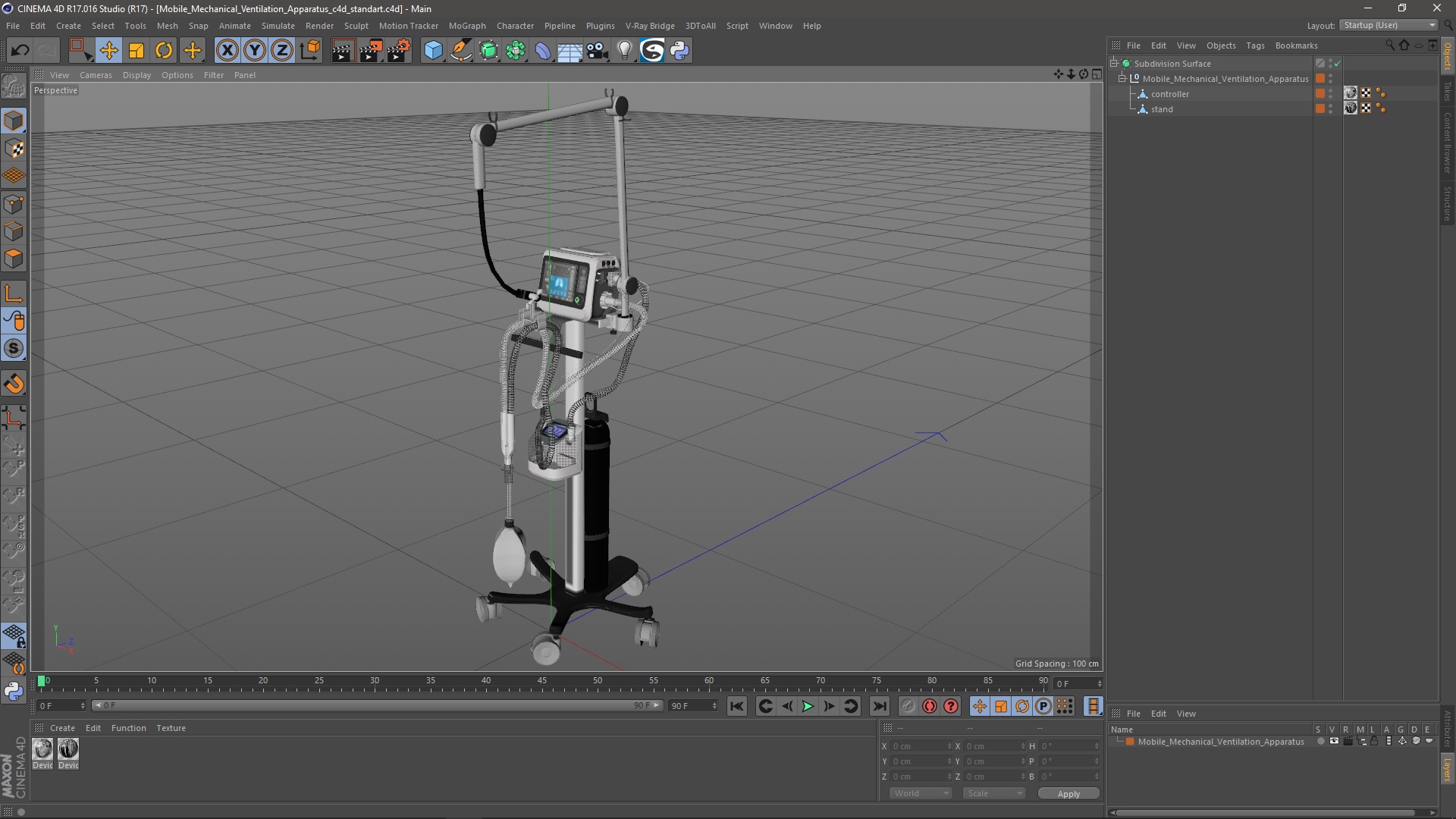Screen dimensions: 1456x819
Task: Open the World coordinate dropdown
Action: coord(921,793)
